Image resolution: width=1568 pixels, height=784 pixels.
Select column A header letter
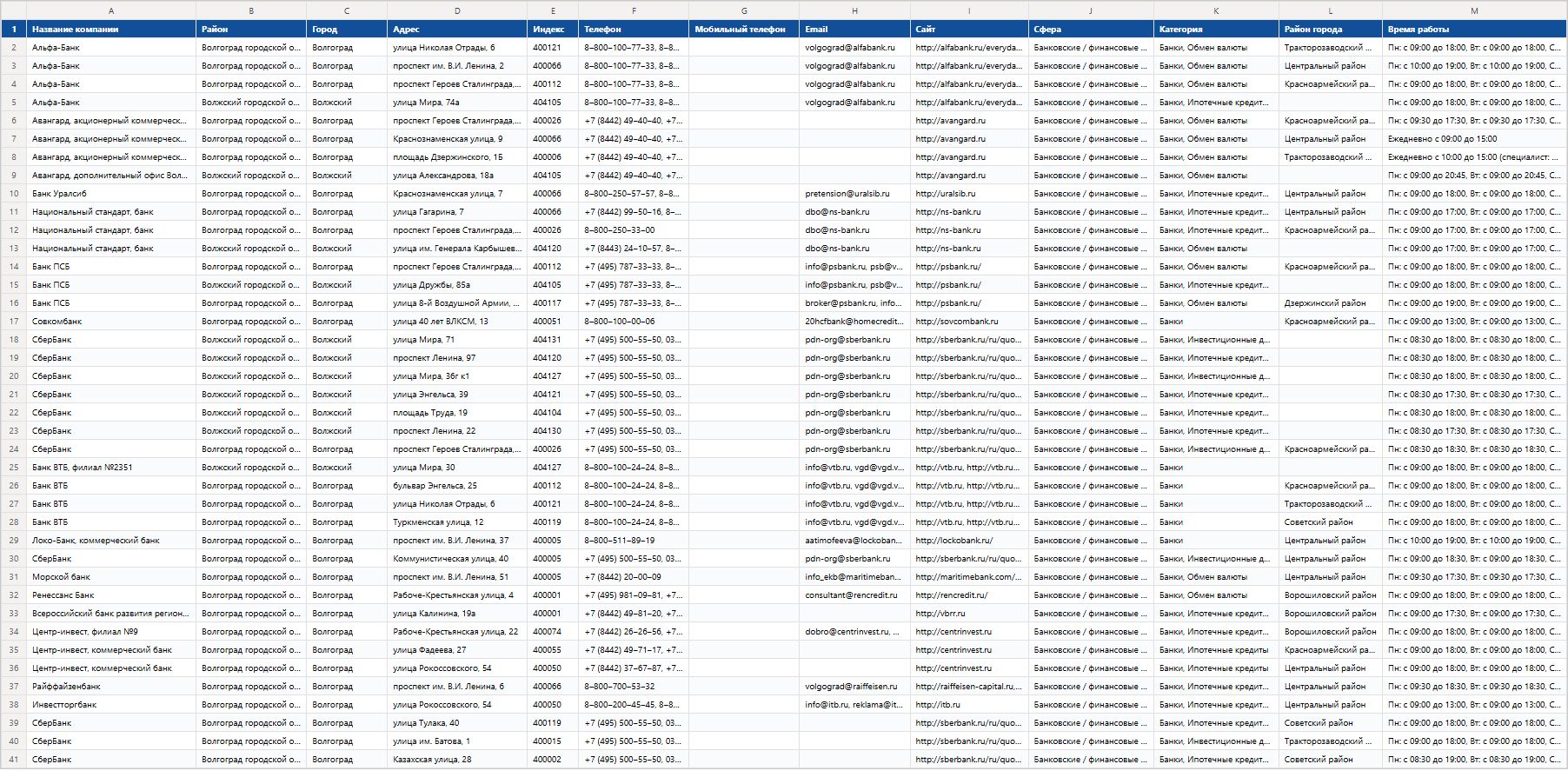pos(111,10)
